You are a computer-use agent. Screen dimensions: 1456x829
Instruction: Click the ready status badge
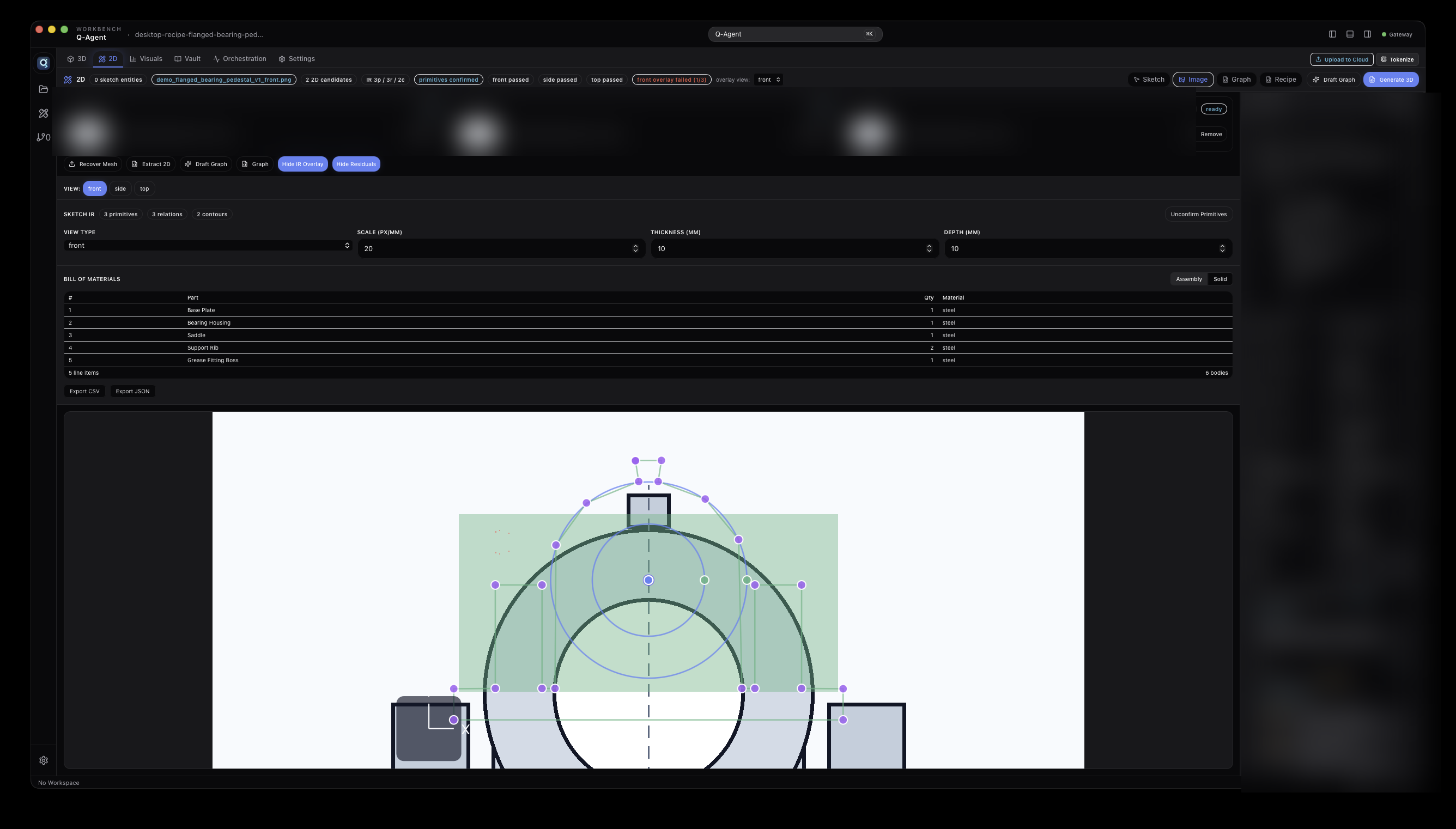click(x=1214, y=109)
